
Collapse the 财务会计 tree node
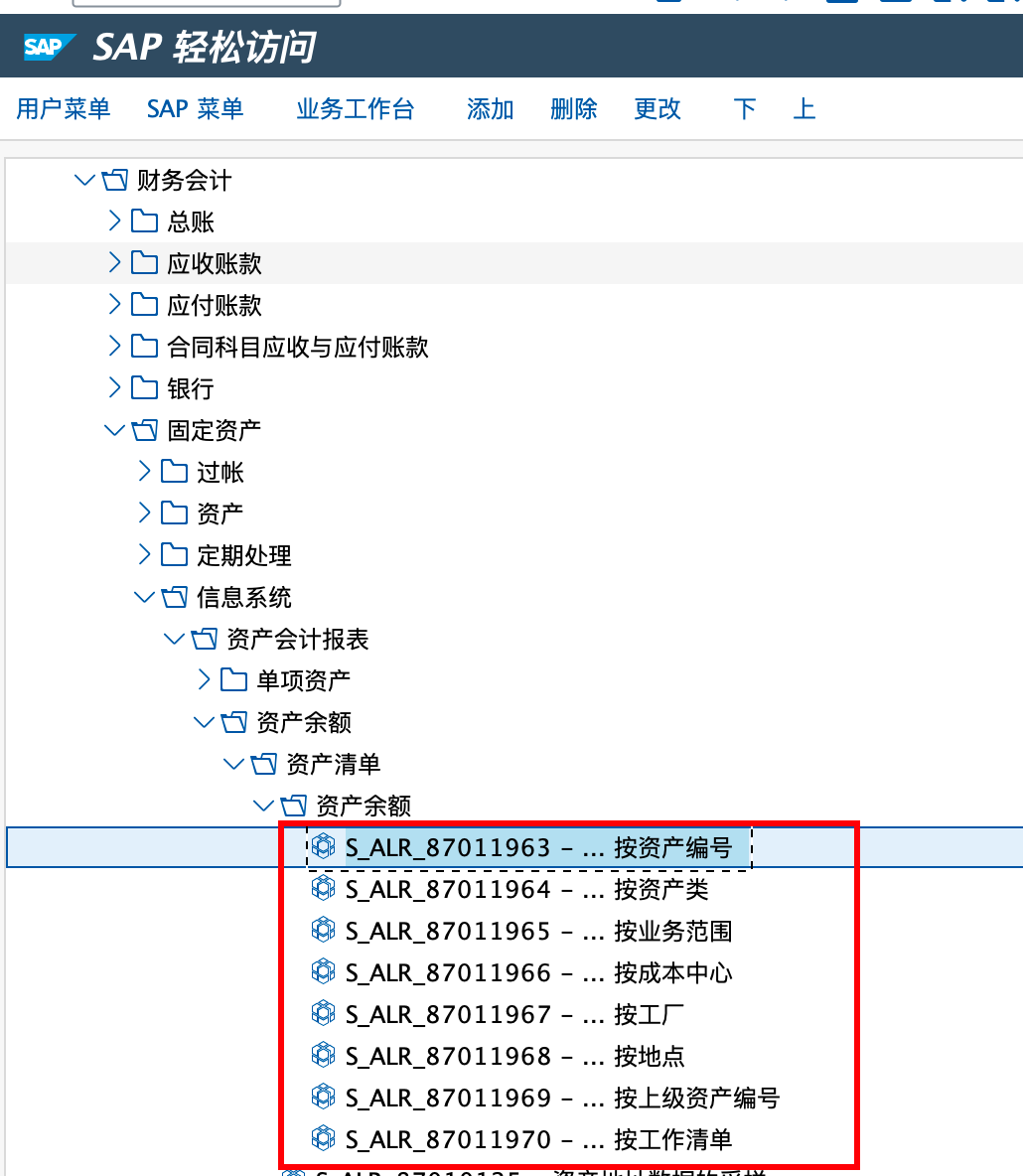(84, 180)
